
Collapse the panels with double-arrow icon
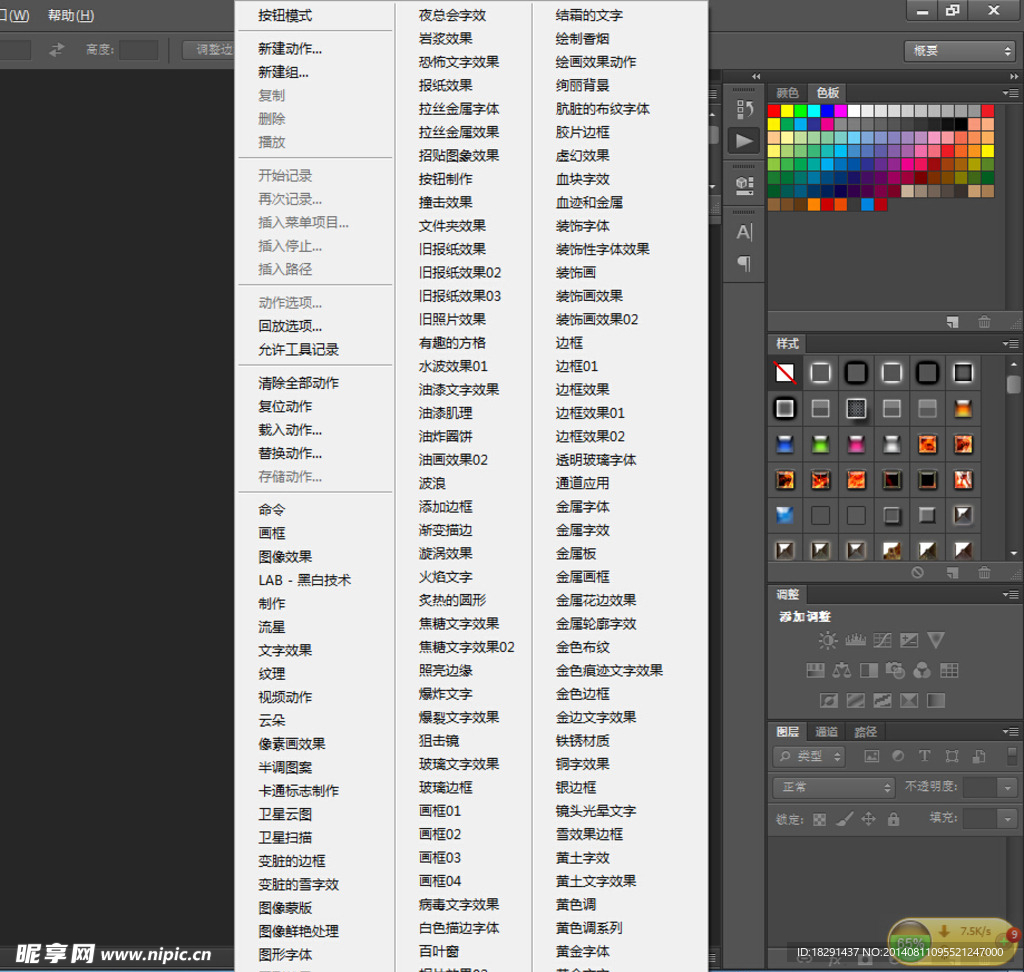tap(1014, 76)
